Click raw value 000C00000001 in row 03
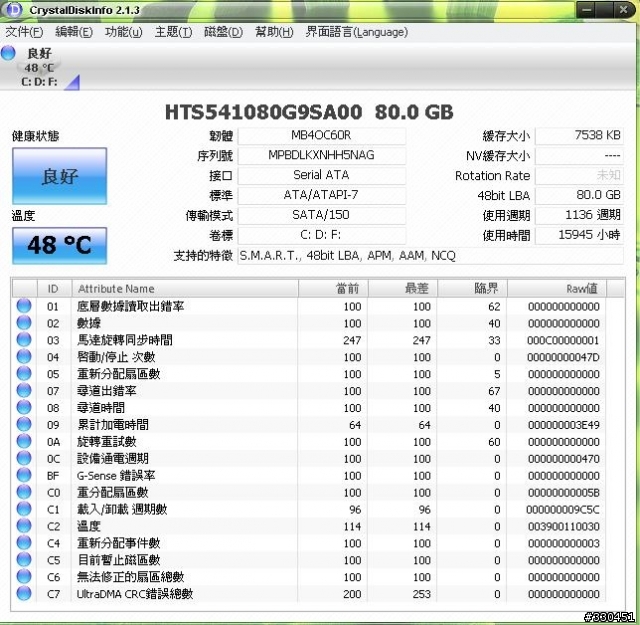The height and width of the screenshot is (625, 640). 563,340
